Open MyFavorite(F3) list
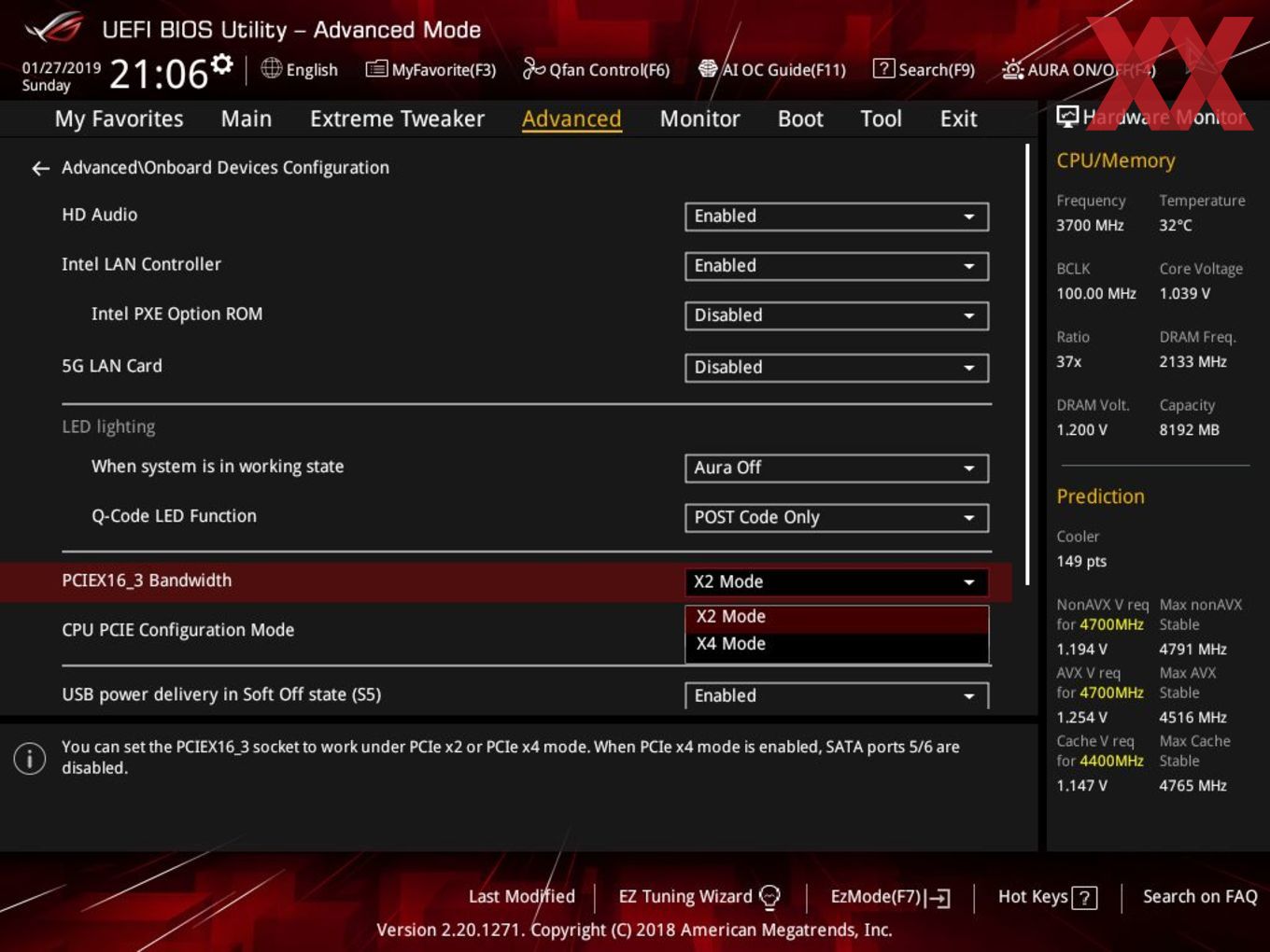The image size is (1270, 952). click(x=430, y=69)
